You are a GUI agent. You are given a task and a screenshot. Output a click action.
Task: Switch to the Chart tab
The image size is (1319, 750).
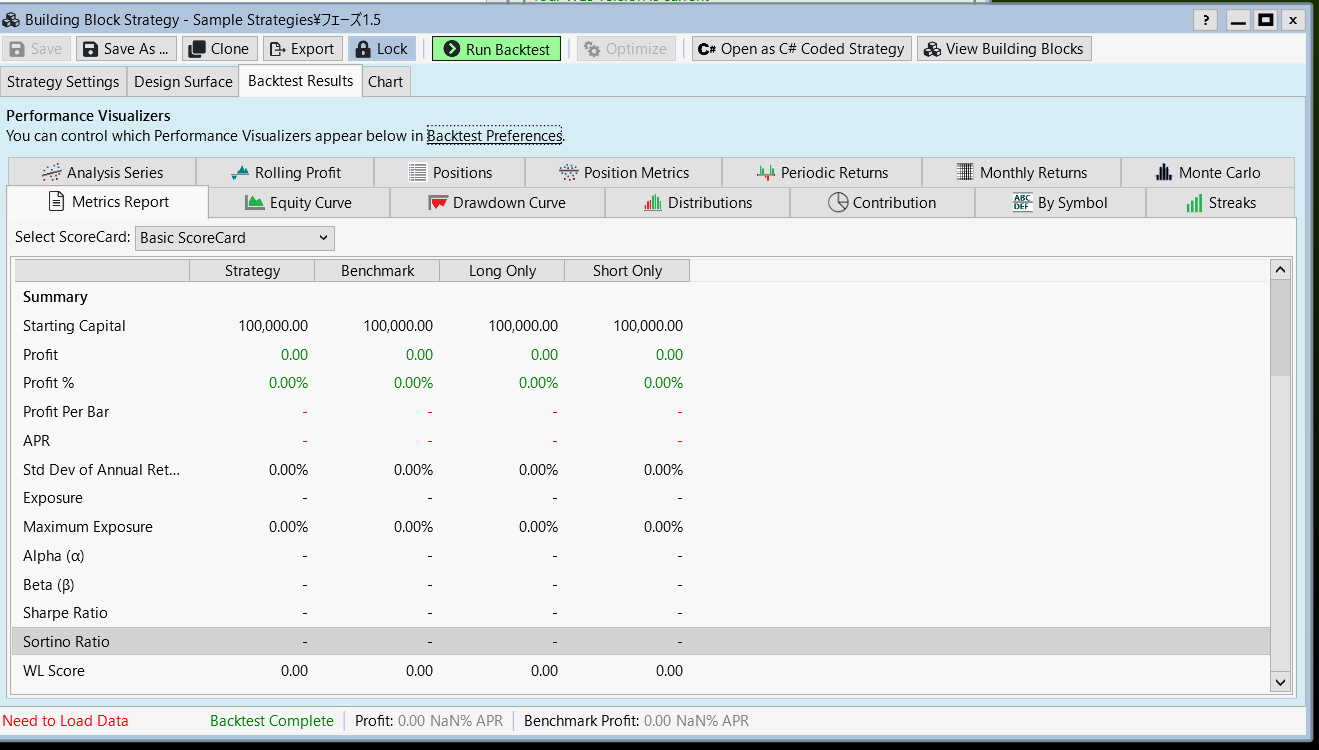pyautogui.click(x=385, y=82)
